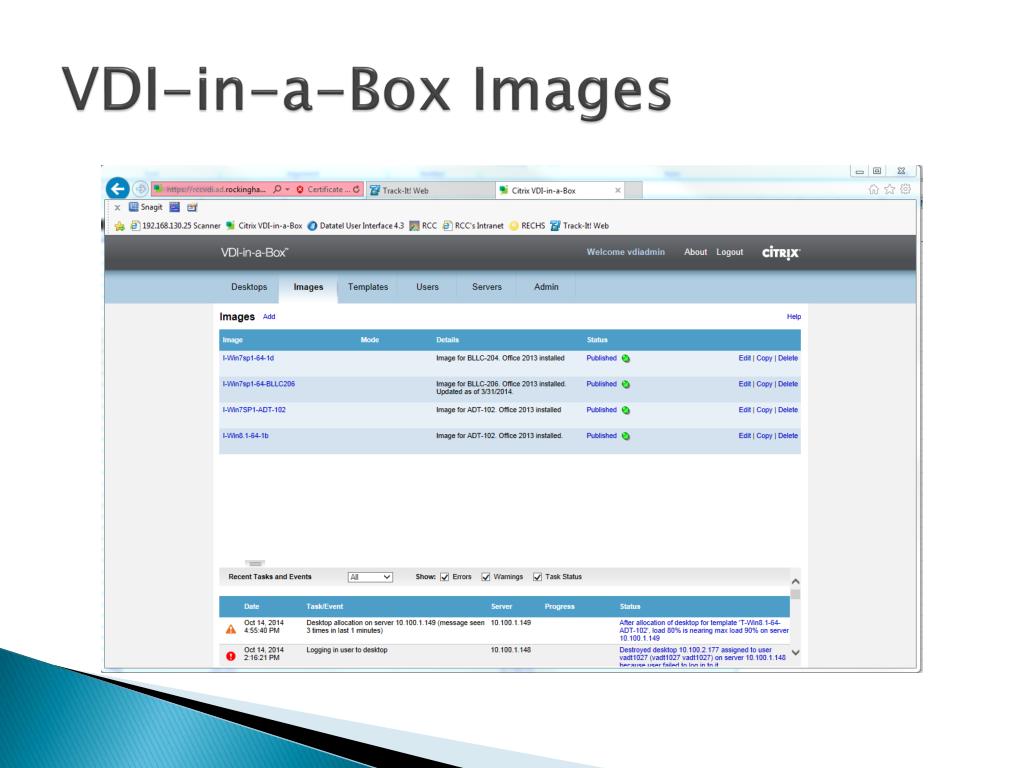Click Published status icon for I-Win7sp1-64-1d

626,359
